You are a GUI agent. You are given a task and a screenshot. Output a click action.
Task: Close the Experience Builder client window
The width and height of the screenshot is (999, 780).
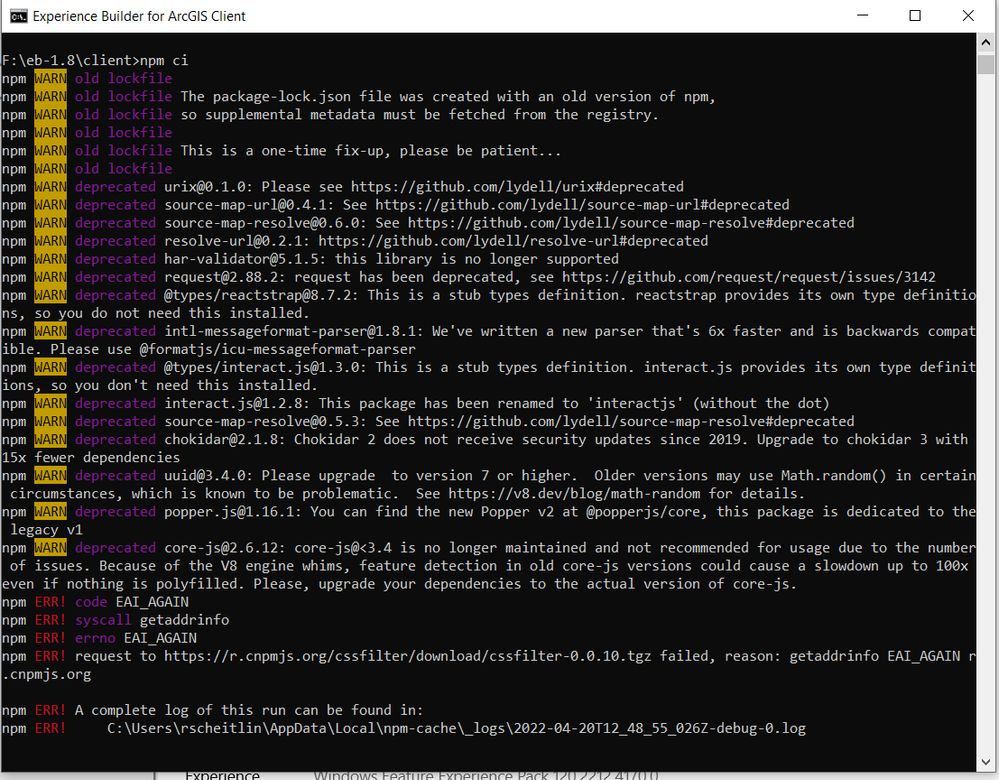(x=968, y=16)
